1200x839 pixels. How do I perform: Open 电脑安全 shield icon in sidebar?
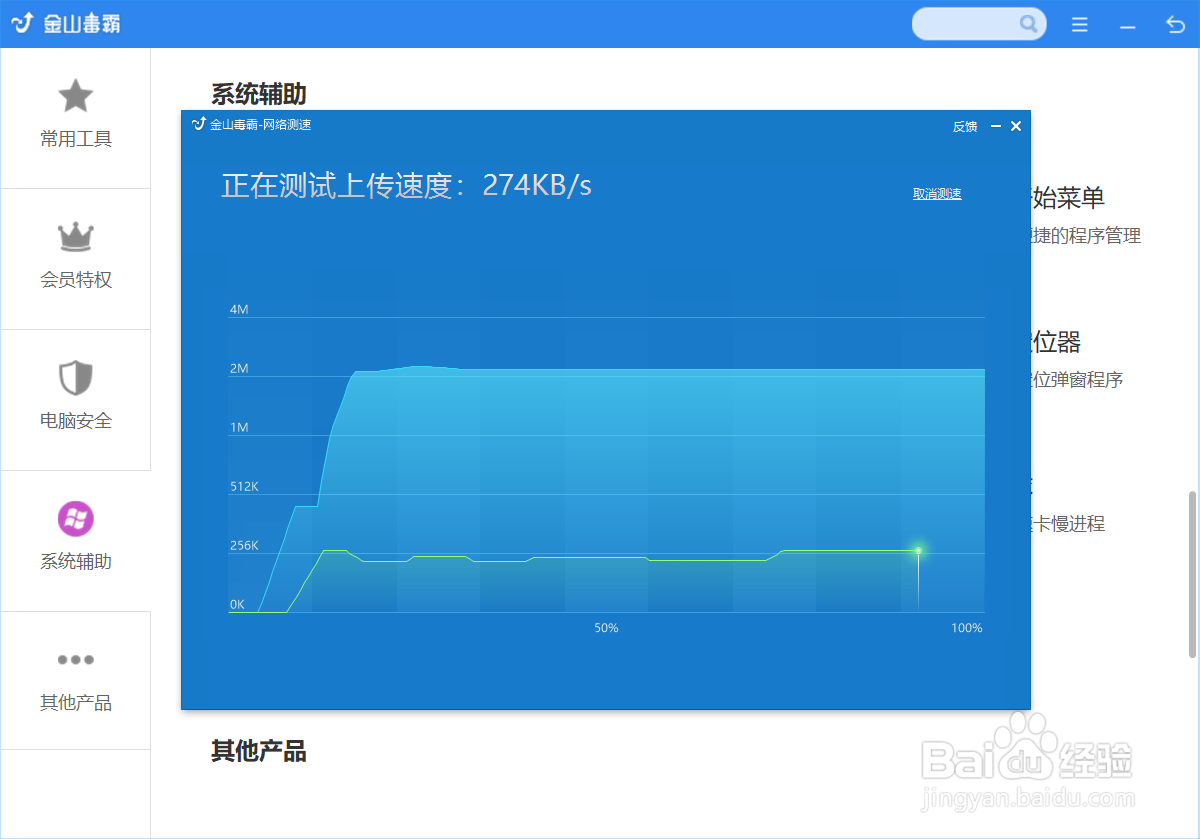click(75, 378)
